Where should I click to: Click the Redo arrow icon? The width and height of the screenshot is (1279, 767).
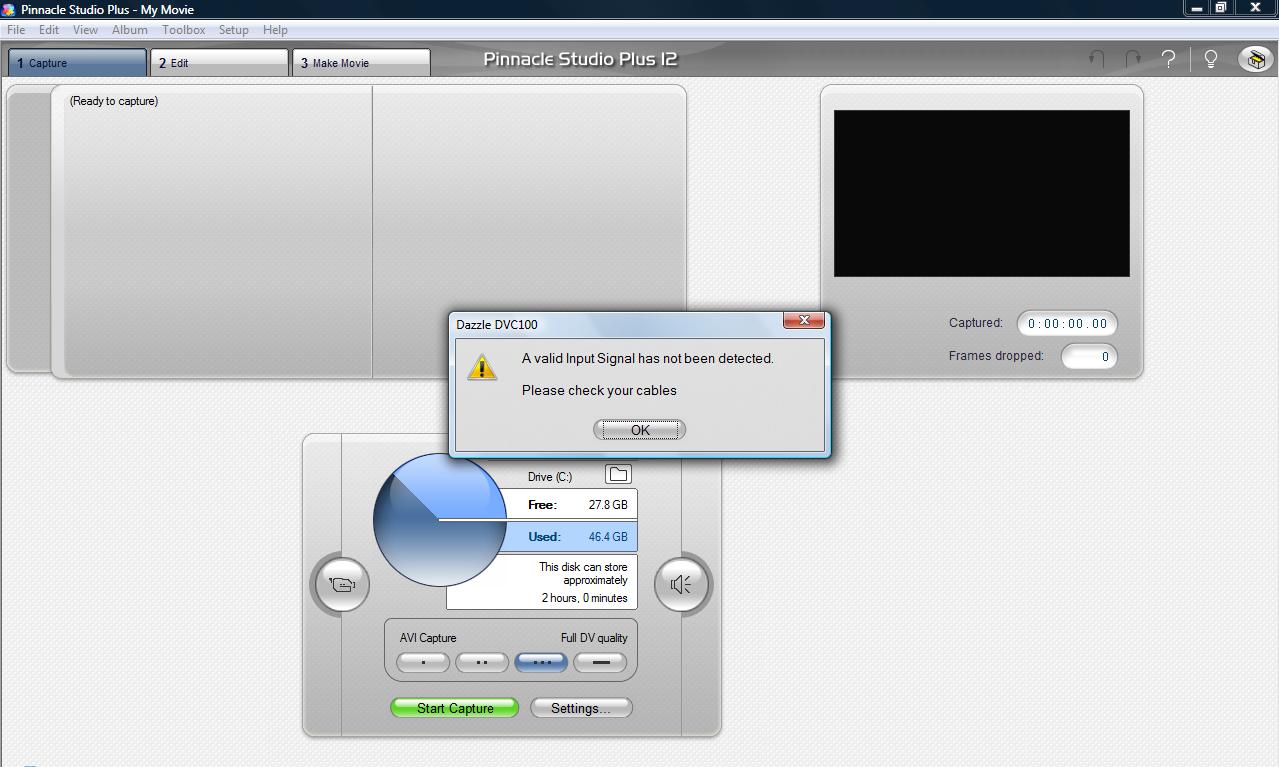1132,60
